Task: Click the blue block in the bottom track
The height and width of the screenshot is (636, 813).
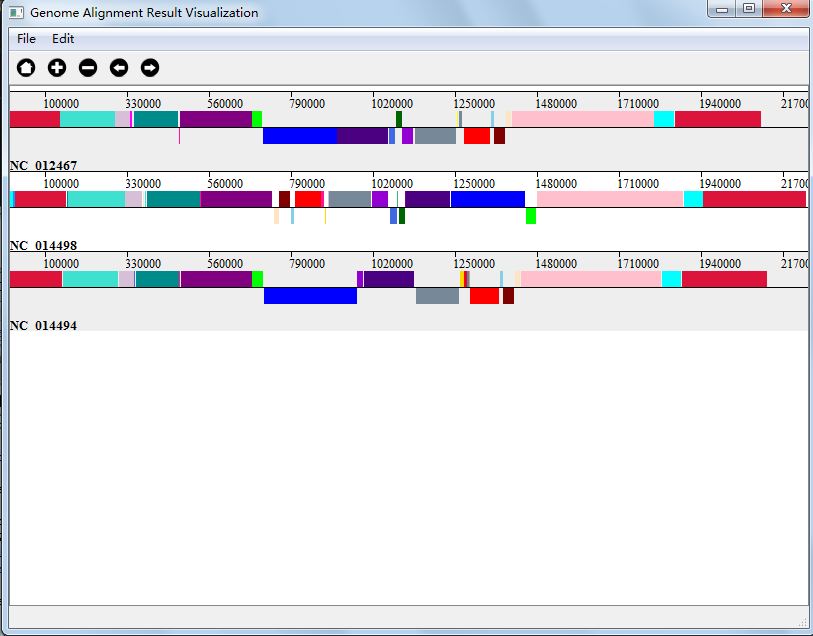Action: click(x=311, y=295)
